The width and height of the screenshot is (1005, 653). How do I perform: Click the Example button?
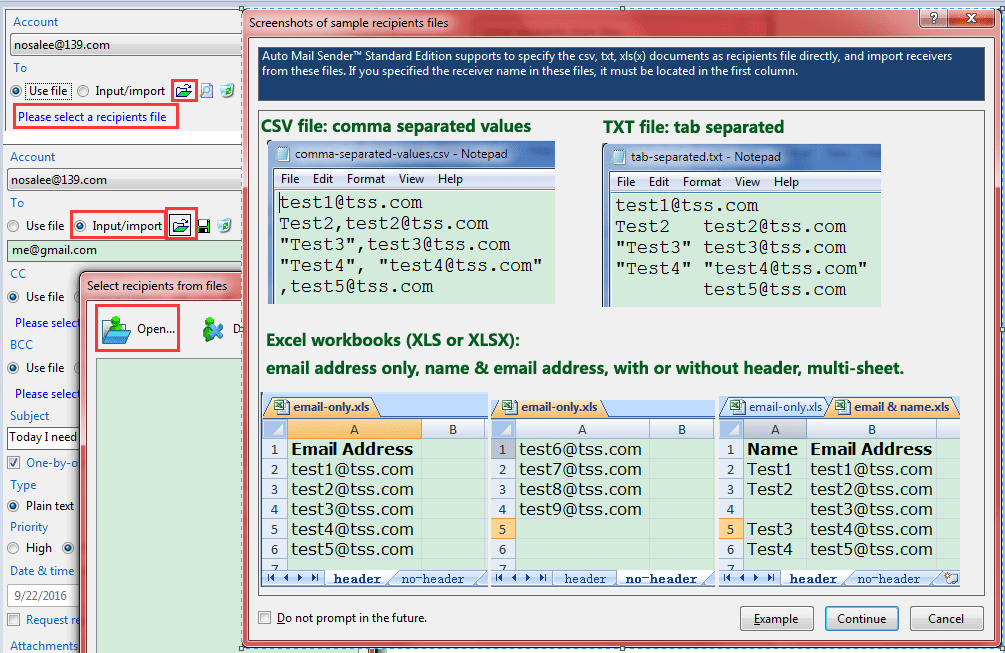tap(776, 618)
